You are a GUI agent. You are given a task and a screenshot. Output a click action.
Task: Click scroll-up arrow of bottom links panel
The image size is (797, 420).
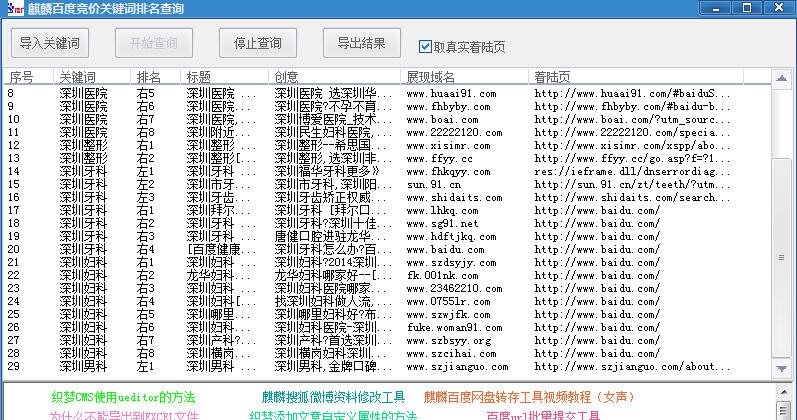point(783,392)
